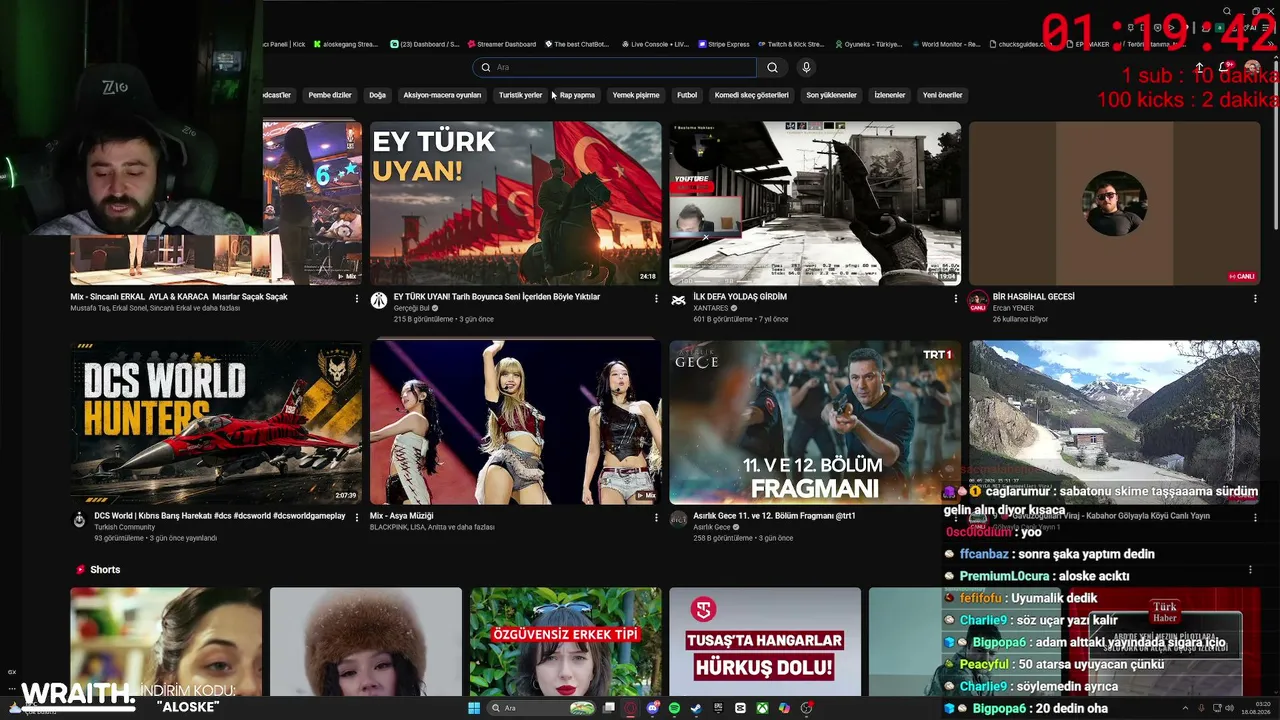Open options for Asırlık Gece fragman video

click(x=956, y=517)
